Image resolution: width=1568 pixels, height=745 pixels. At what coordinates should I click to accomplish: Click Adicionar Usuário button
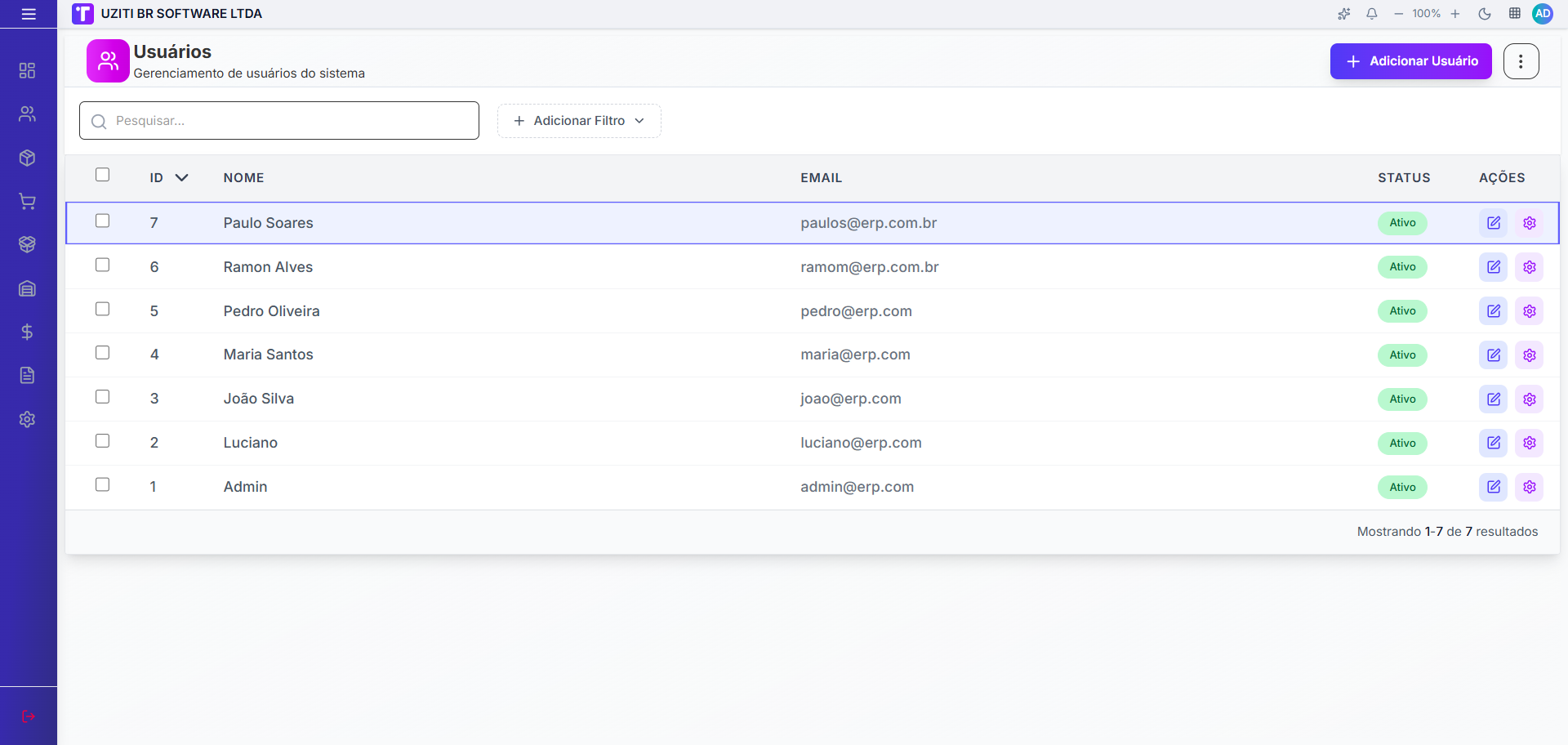click(x=1410, y=61)
